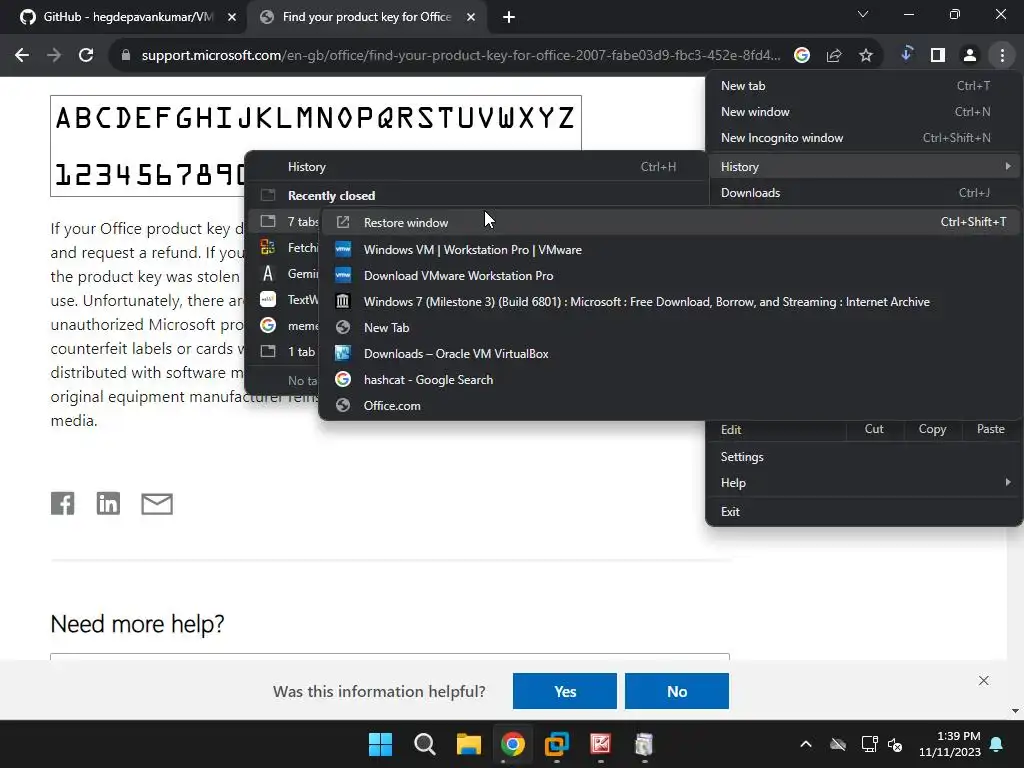Open the downloads extension icon
The image size is (1024, 768).
[906, 55]
